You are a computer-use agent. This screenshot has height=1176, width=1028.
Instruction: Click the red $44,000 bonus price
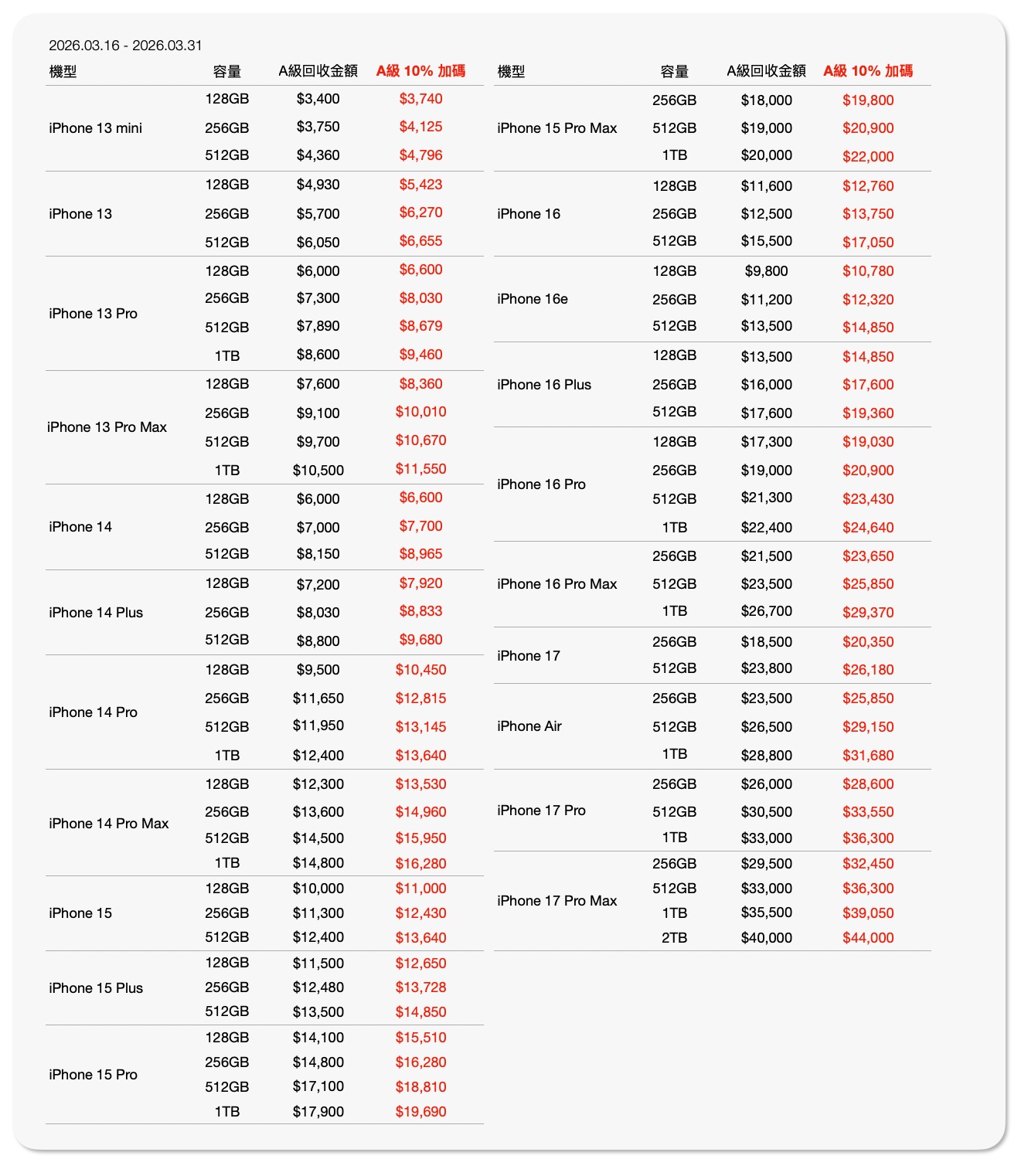pyautogui.click(x=868, y=938)
